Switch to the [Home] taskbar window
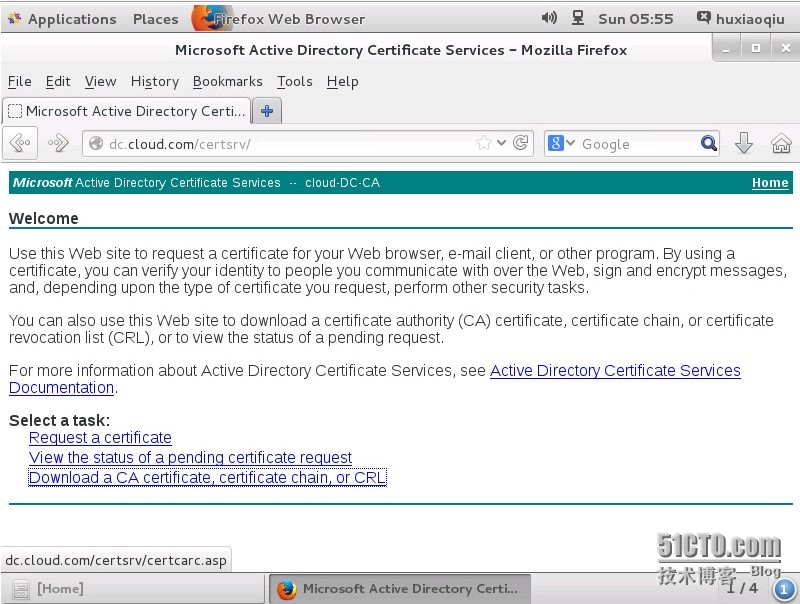The width and height of the screenshot is (800, 604). click(x=133, y=589)
